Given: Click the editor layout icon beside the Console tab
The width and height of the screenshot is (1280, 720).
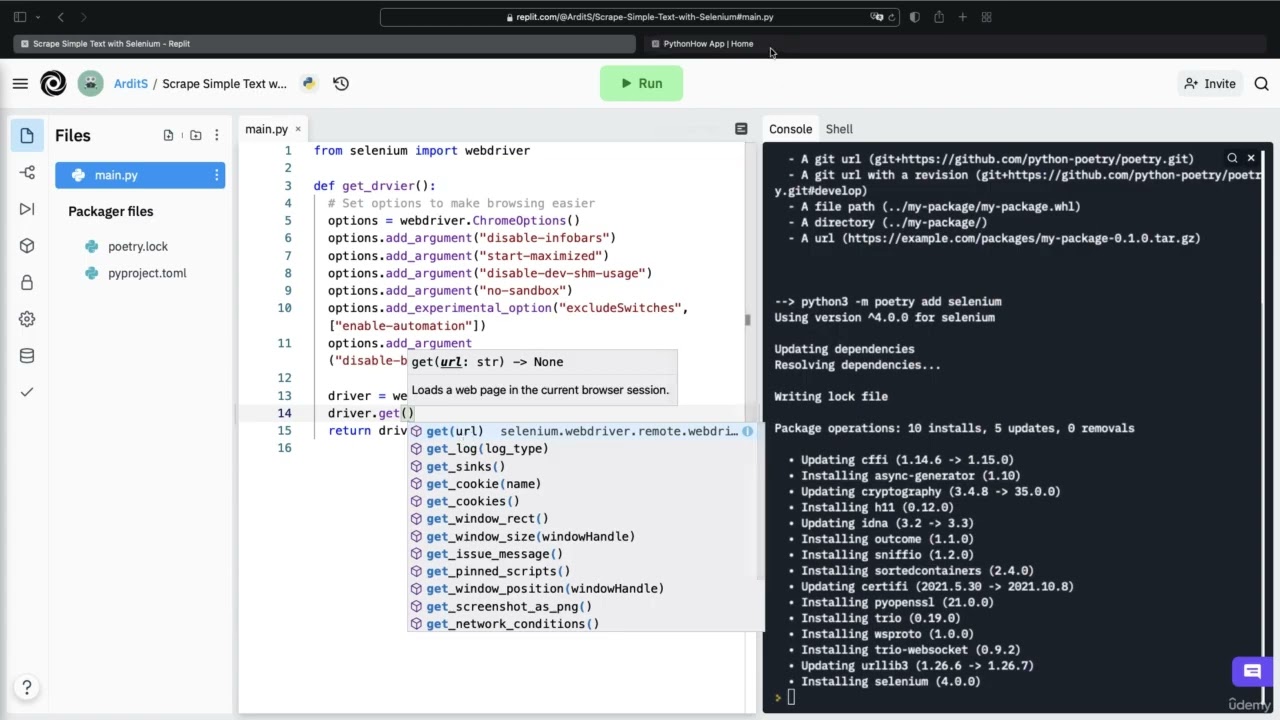Looking at the screenshot, I should (741, 129).
